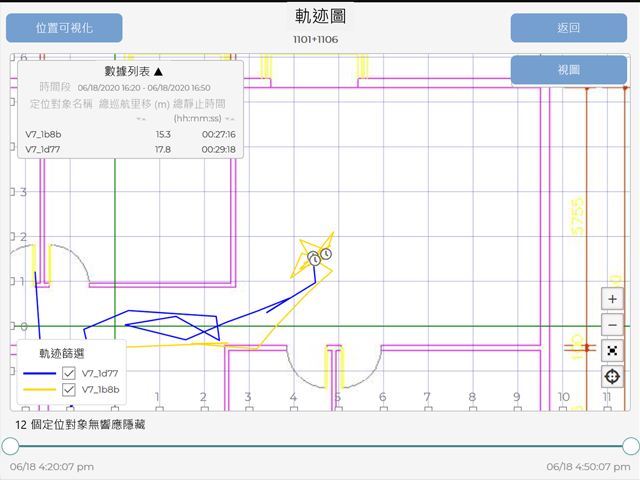Click the right clock marker on trajectory
The width and height of the screenshot is (640, 480).
click(x=326, y=254)
